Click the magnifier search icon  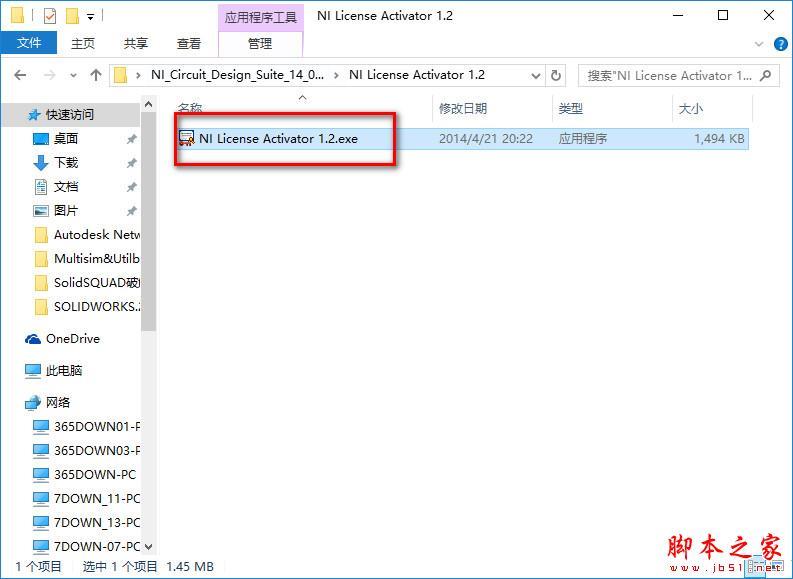[766, 75]
